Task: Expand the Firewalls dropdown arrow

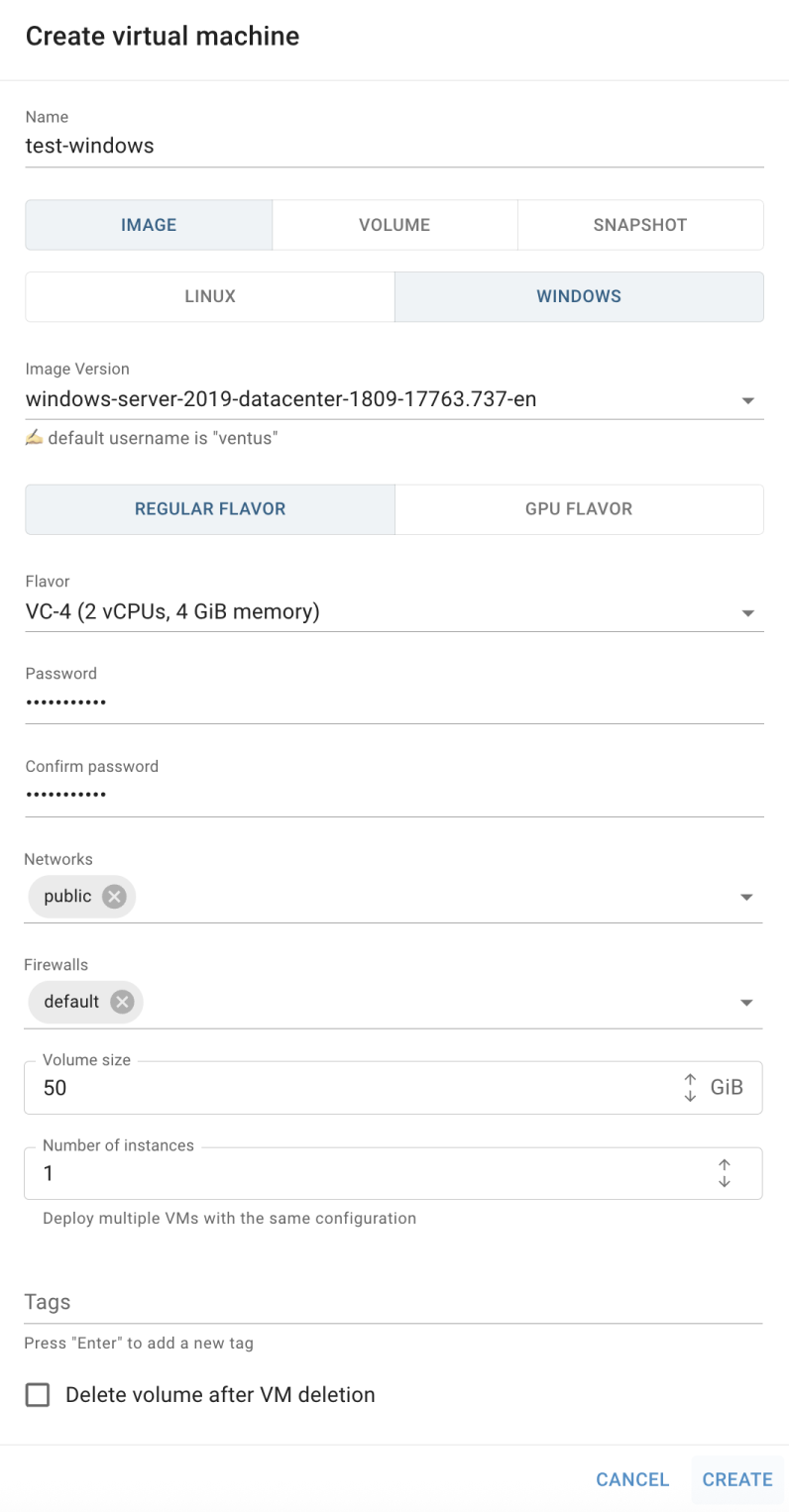Action: [x=746, y=1003]
